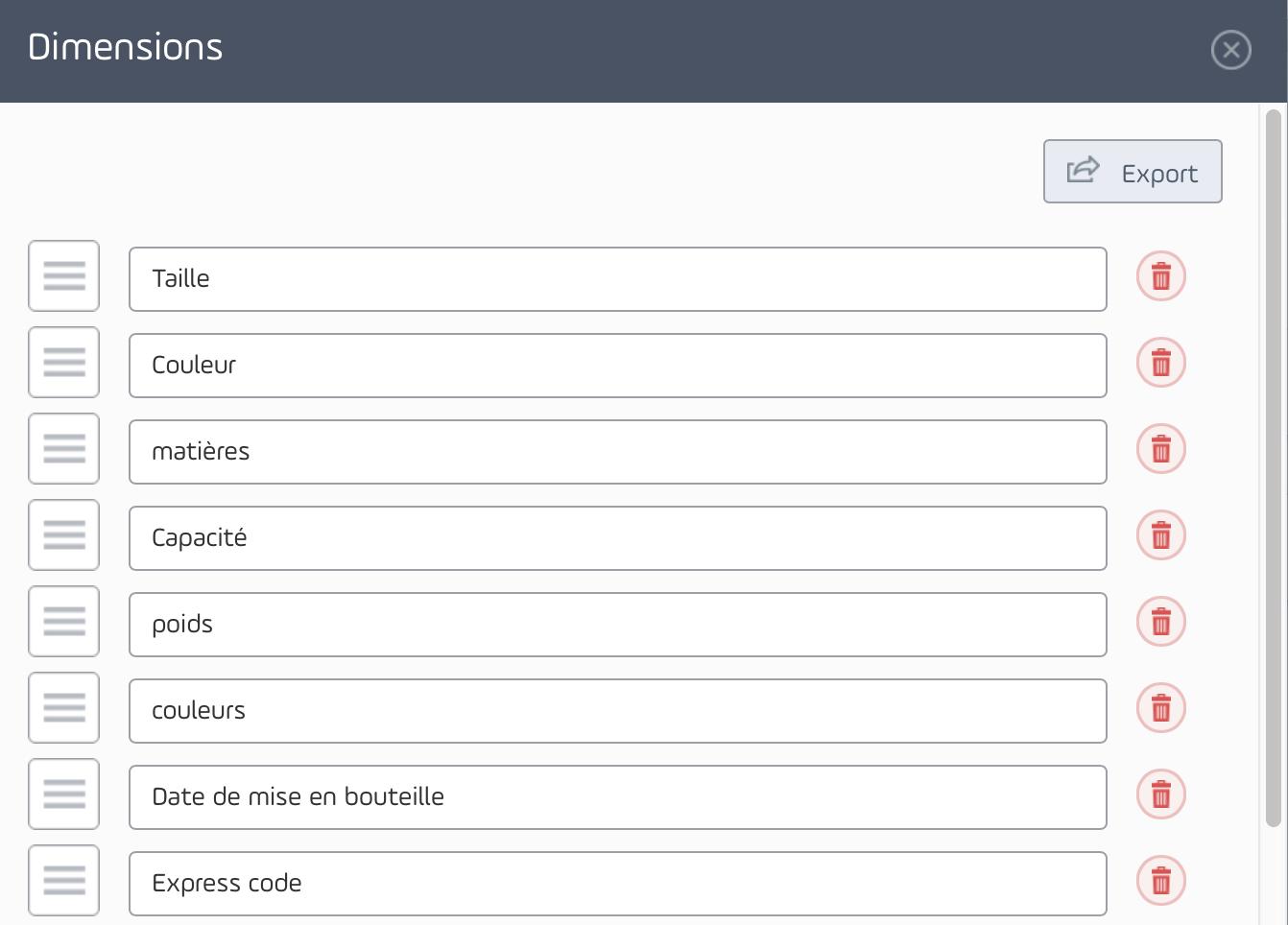The width and height of the screenshot is (1288, 925).
Task: Remove the Date de mise en bouteille dimension
Action: (1161, 795)
